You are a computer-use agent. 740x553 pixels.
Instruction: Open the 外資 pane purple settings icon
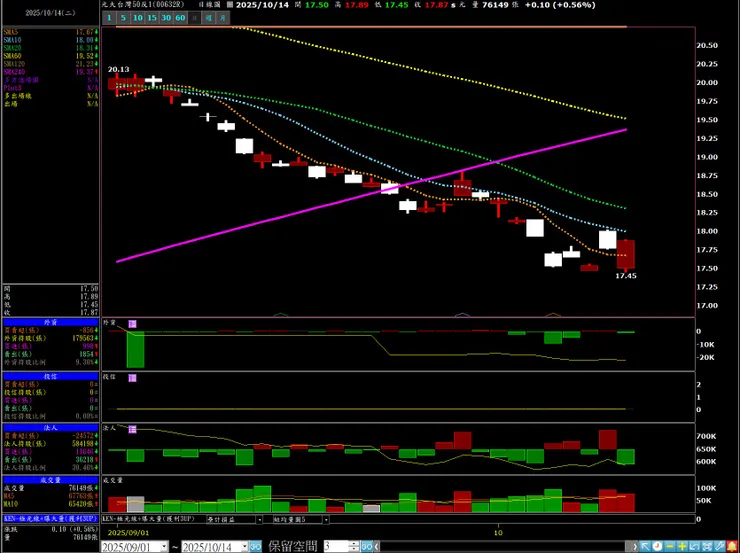(x=133, y=323)
